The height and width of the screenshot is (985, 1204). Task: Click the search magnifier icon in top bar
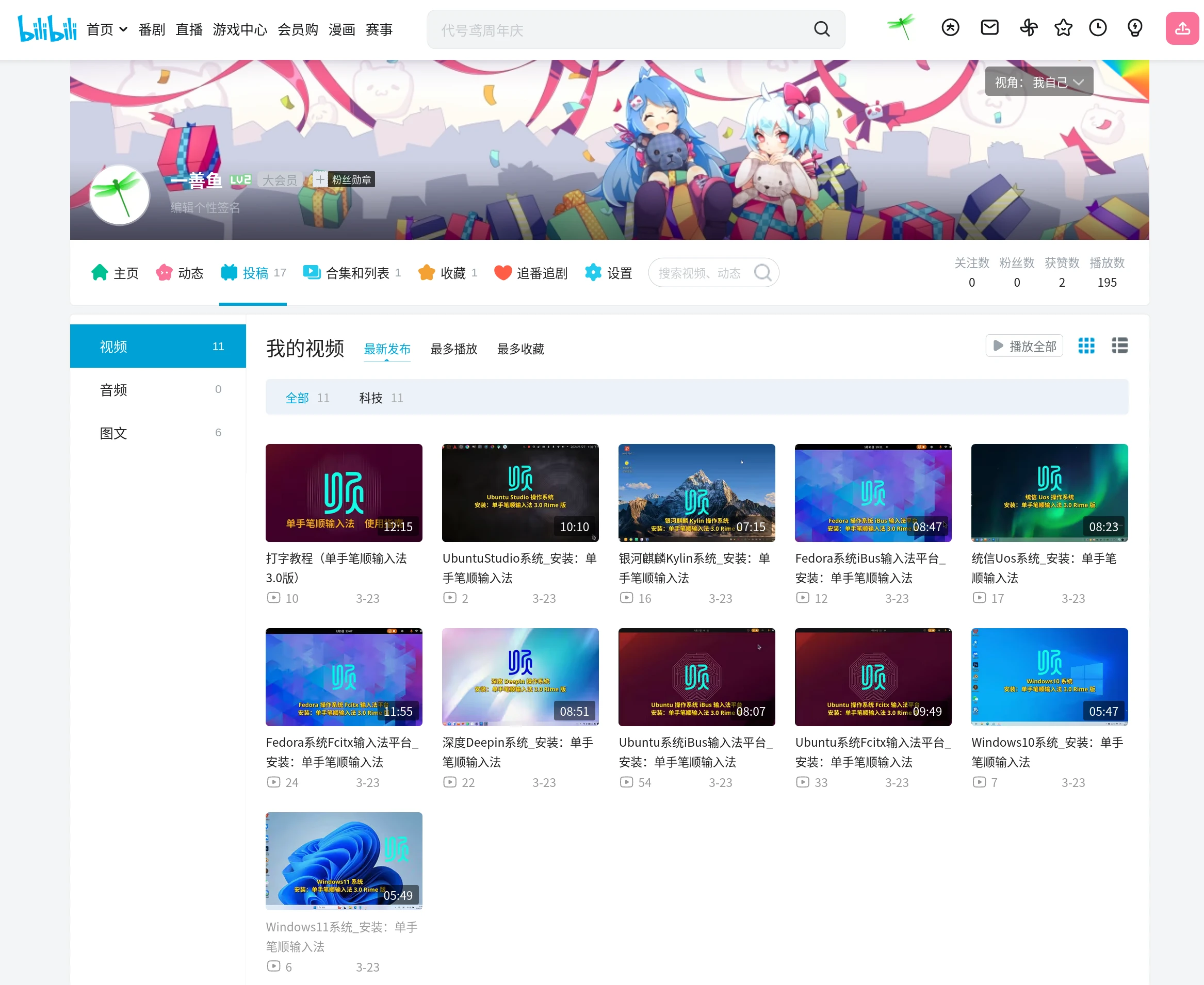tap(821, 29)
